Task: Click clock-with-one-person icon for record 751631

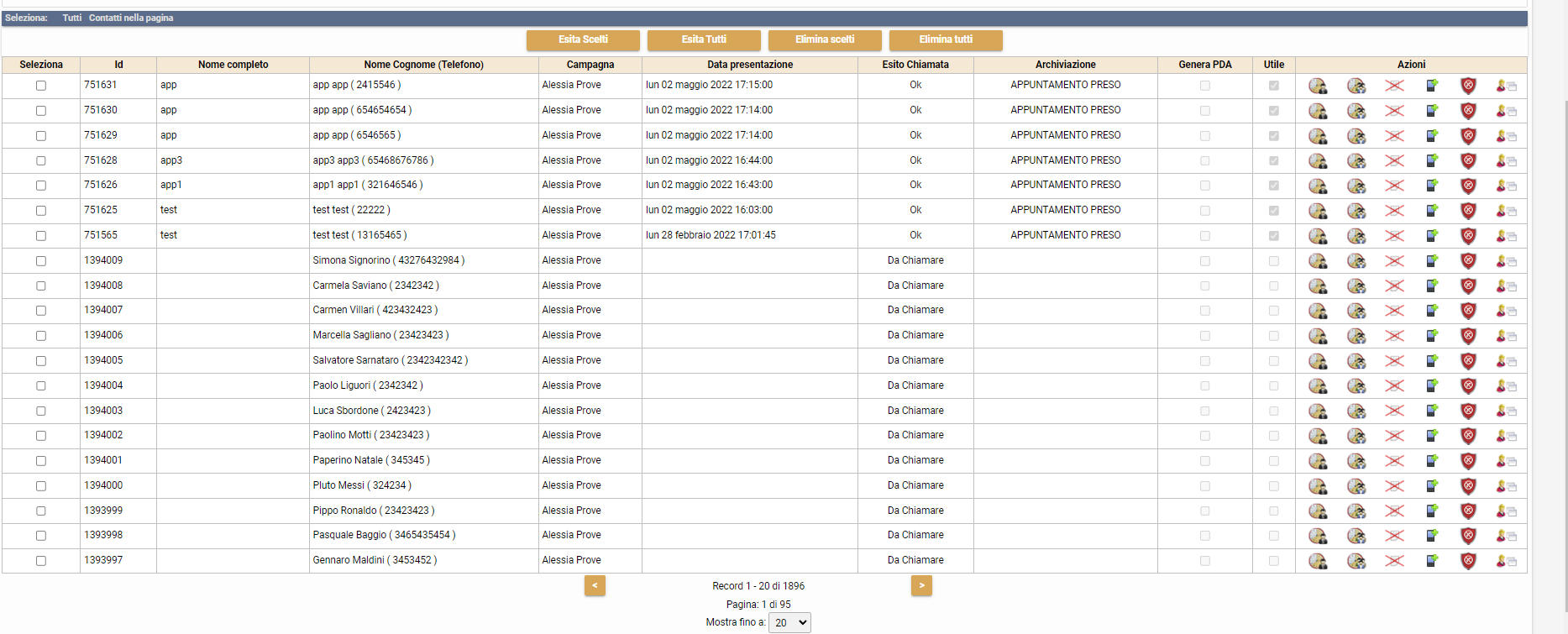Action: coord(1318,86)
